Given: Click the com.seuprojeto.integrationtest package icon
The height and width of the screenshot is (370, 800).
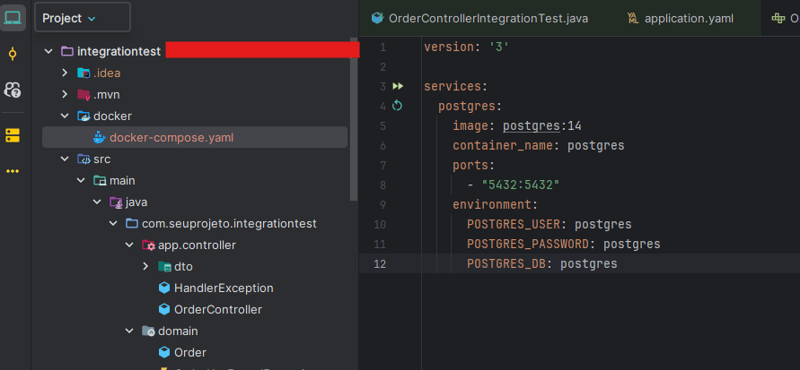Looking at the screenshot, I should (x=132, y=224).
